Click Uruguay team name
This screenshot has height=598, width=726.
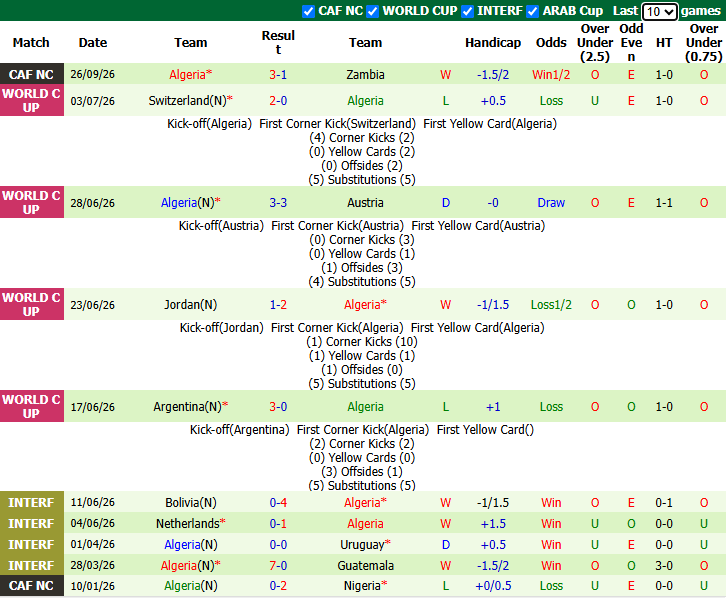click(x=365, y=544)
